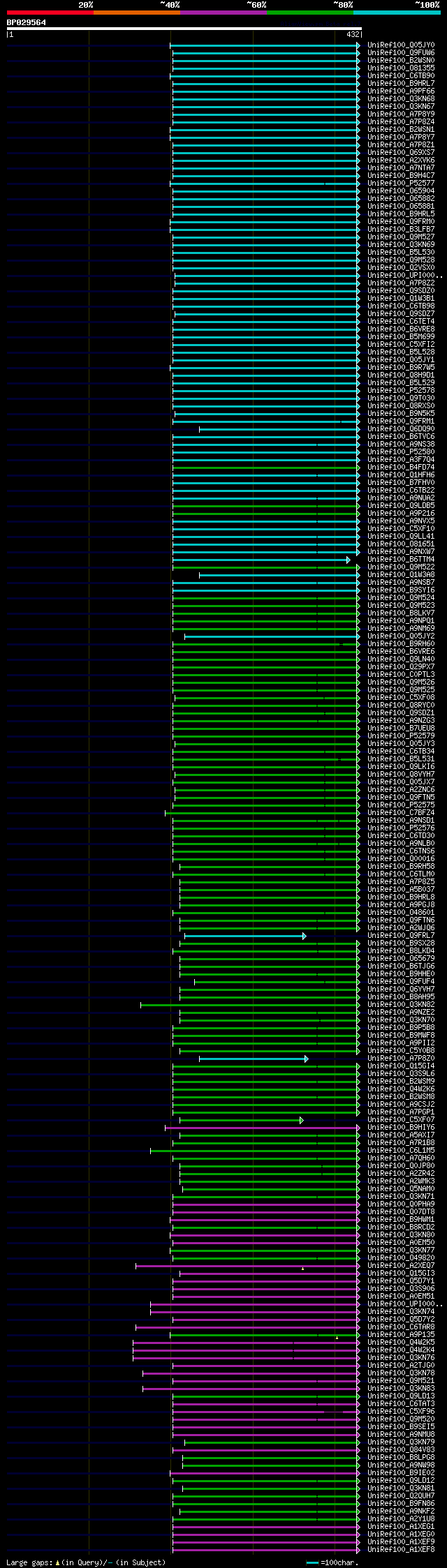Select the label UniRef100_Q00016
This screenshot has width=447, height=1568.
coord(401,858)
